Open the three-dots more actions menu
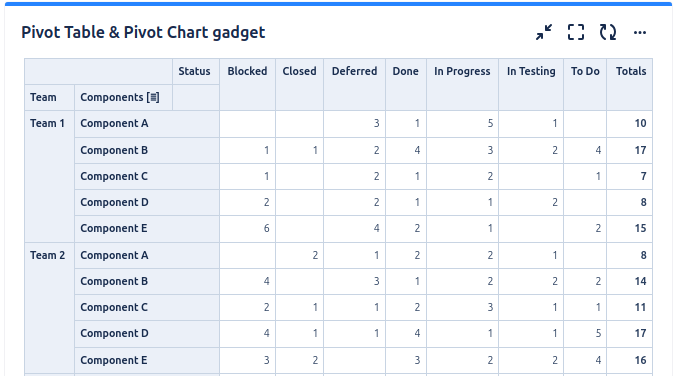 [x=640, y=32]
